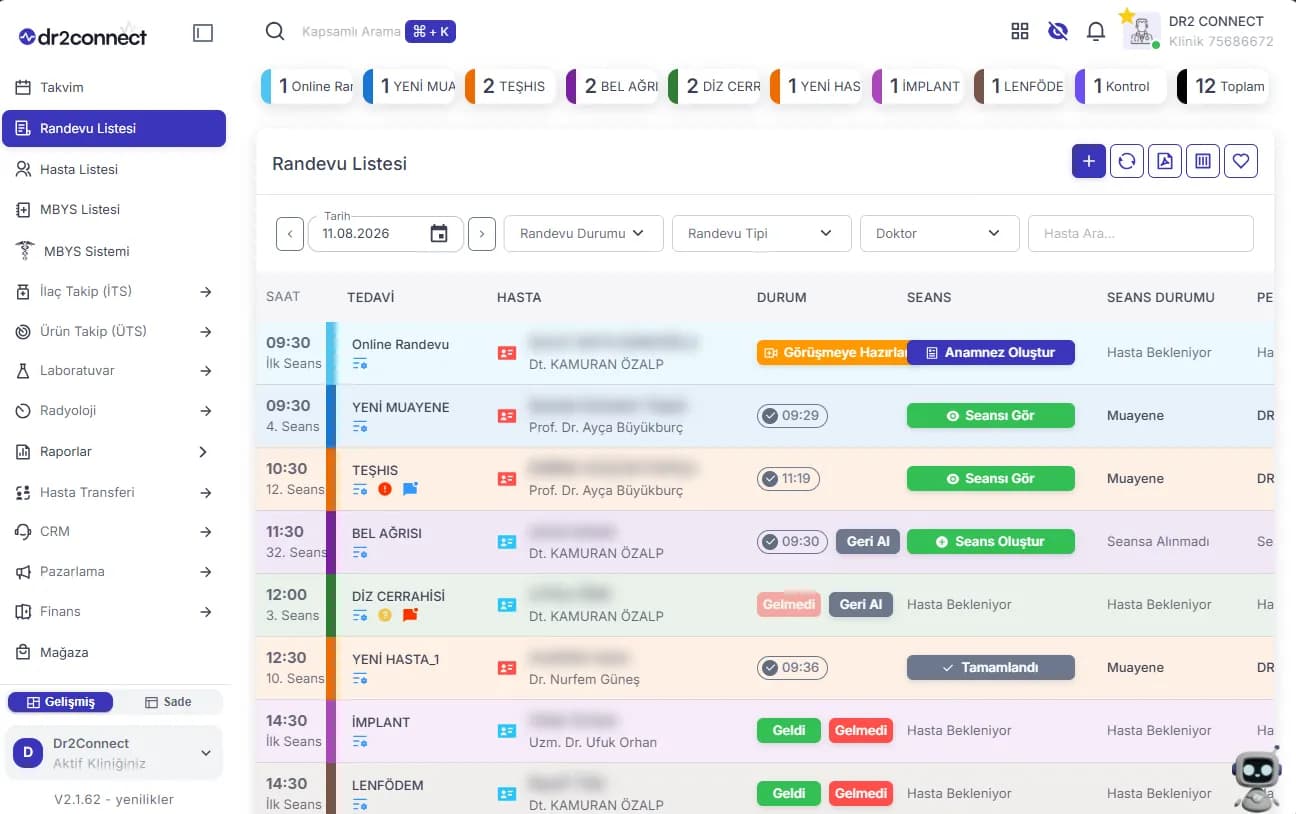This screenshot has height=814, width=1296.
Task: Click the Anamnez Oluştur button
Action: point(991,352)
